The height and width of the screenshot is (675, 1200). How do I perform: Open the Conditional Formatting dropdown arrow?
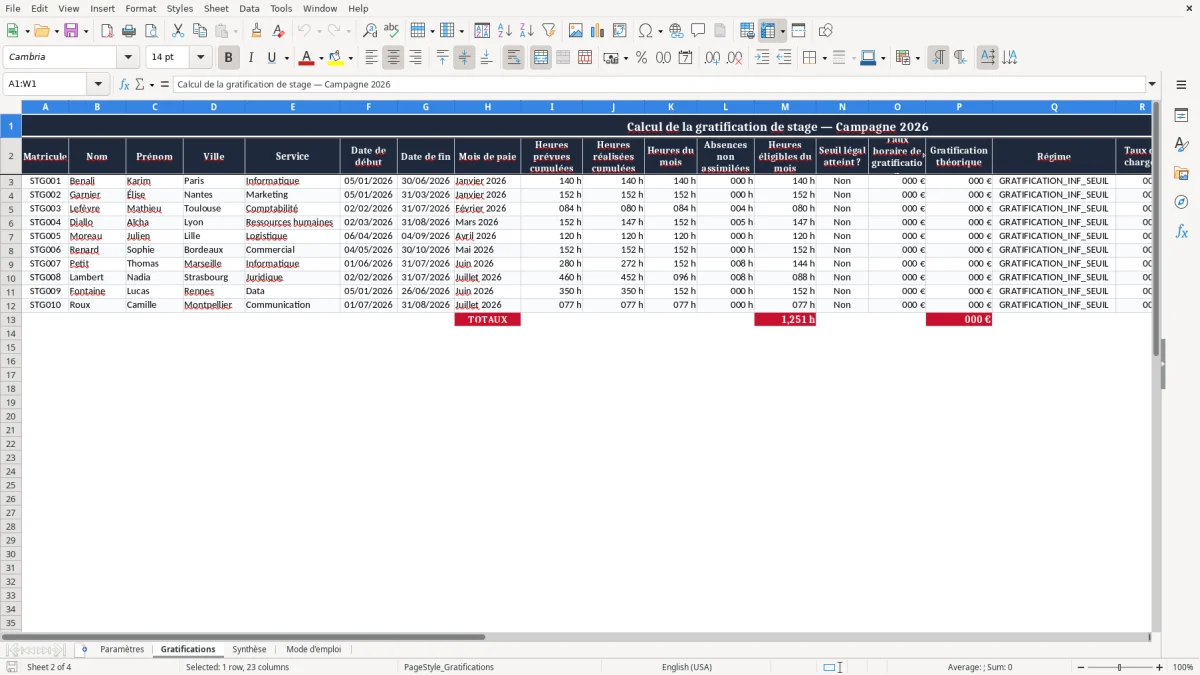917,58
